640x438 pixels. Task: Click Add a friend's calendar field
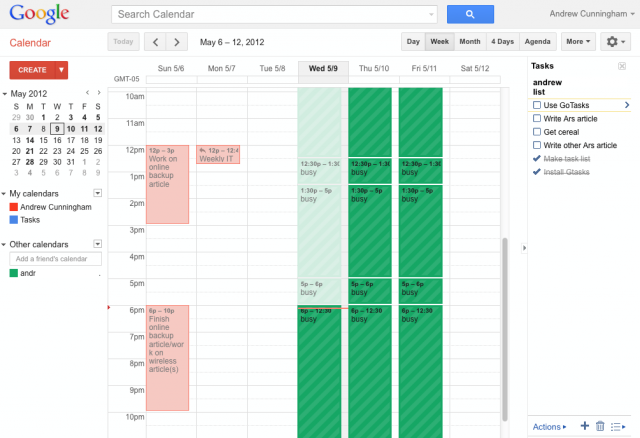coord(56,259)
